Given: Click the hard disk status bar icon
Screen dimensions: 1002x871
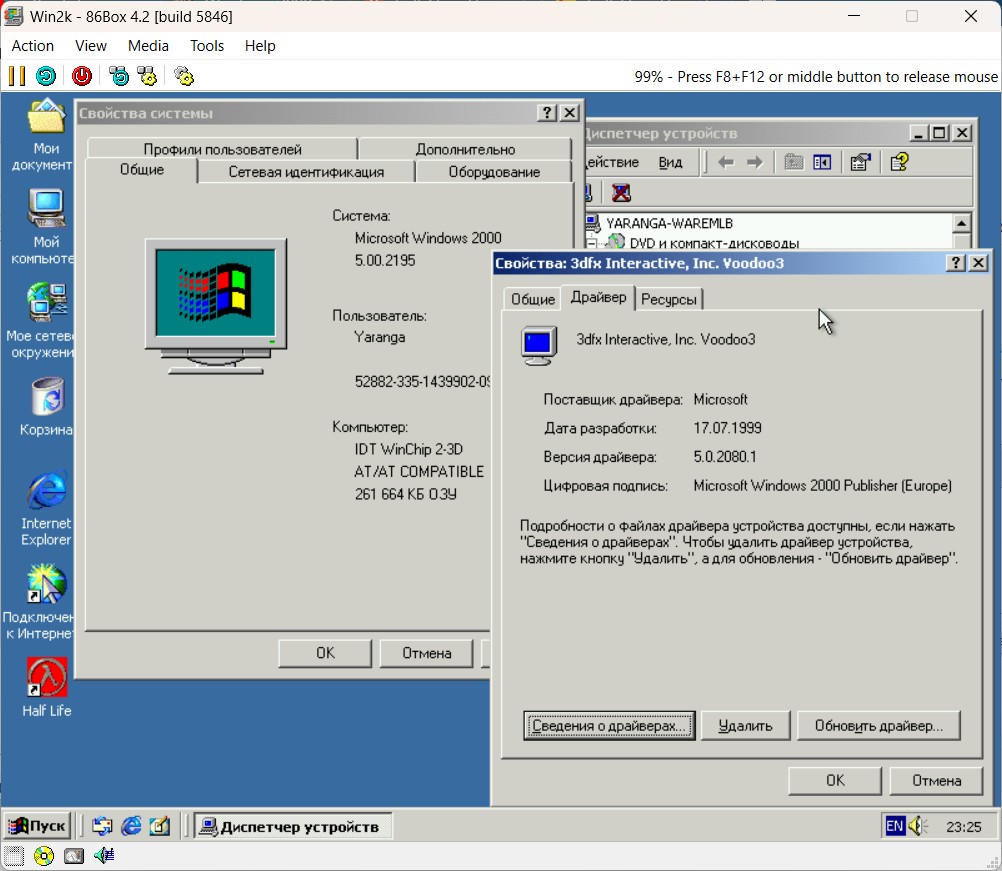Looking at the screenshot, I should [x=73, y=855].
